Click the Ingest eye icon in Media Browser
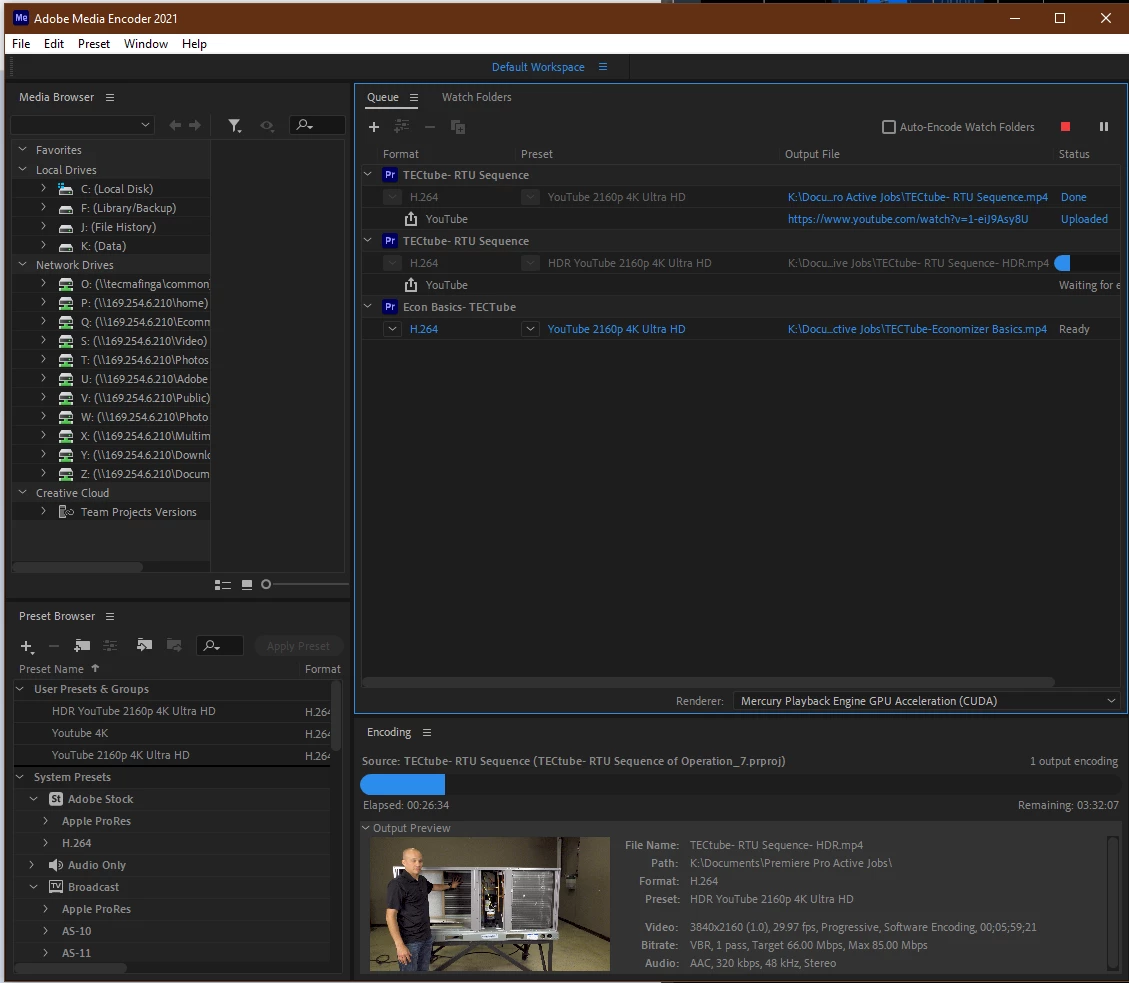This screenshot has width=1129, height=983. click(x=267, y=126)
